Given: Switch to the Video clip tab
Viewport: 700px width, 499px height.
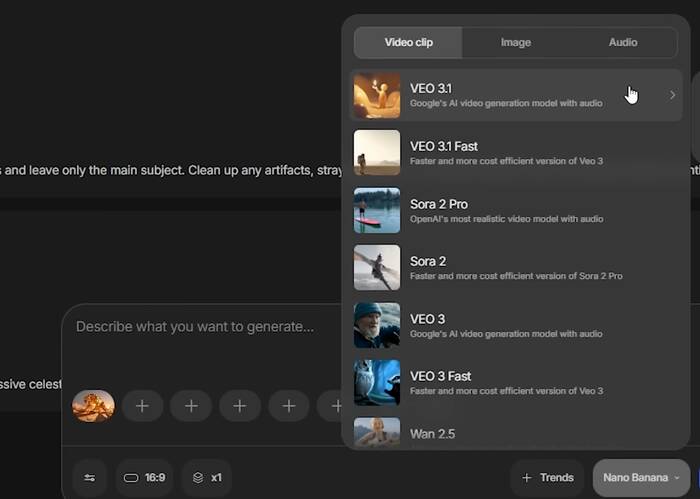Looking at the screenshot, I should [x=408, y=42].
